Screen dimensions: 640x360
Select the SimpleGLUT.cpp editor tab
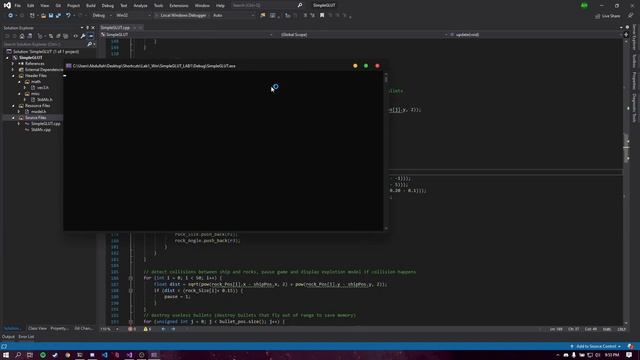115,28
